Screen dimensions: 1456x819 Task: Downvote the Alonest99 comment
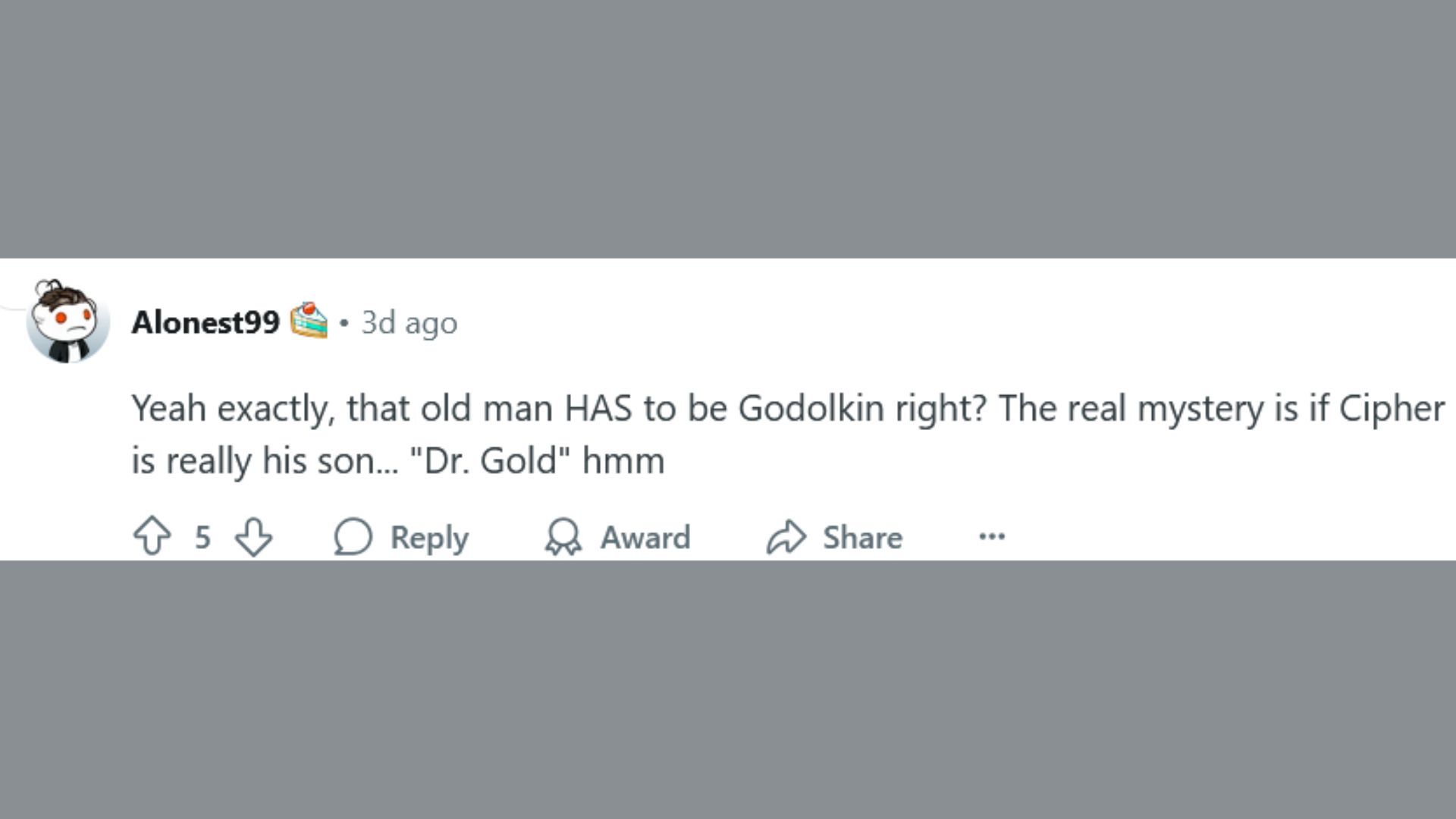[x=253, y=536]
